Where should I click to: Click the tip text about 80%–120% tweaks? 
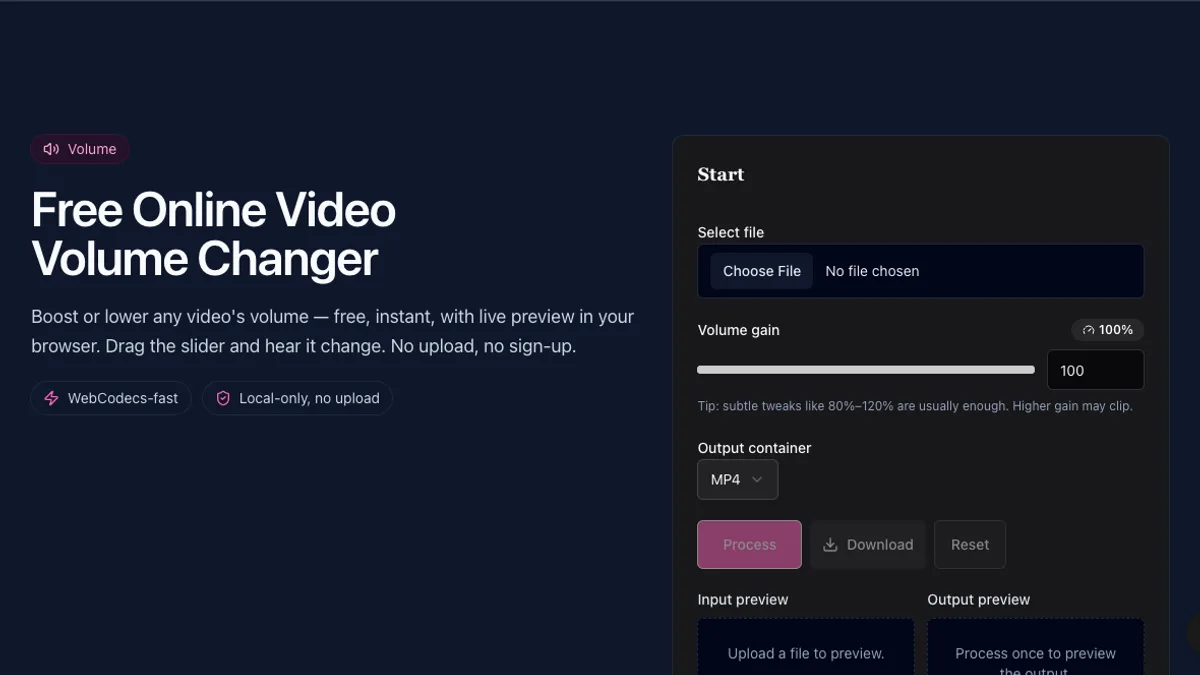(x=915, y=406)
